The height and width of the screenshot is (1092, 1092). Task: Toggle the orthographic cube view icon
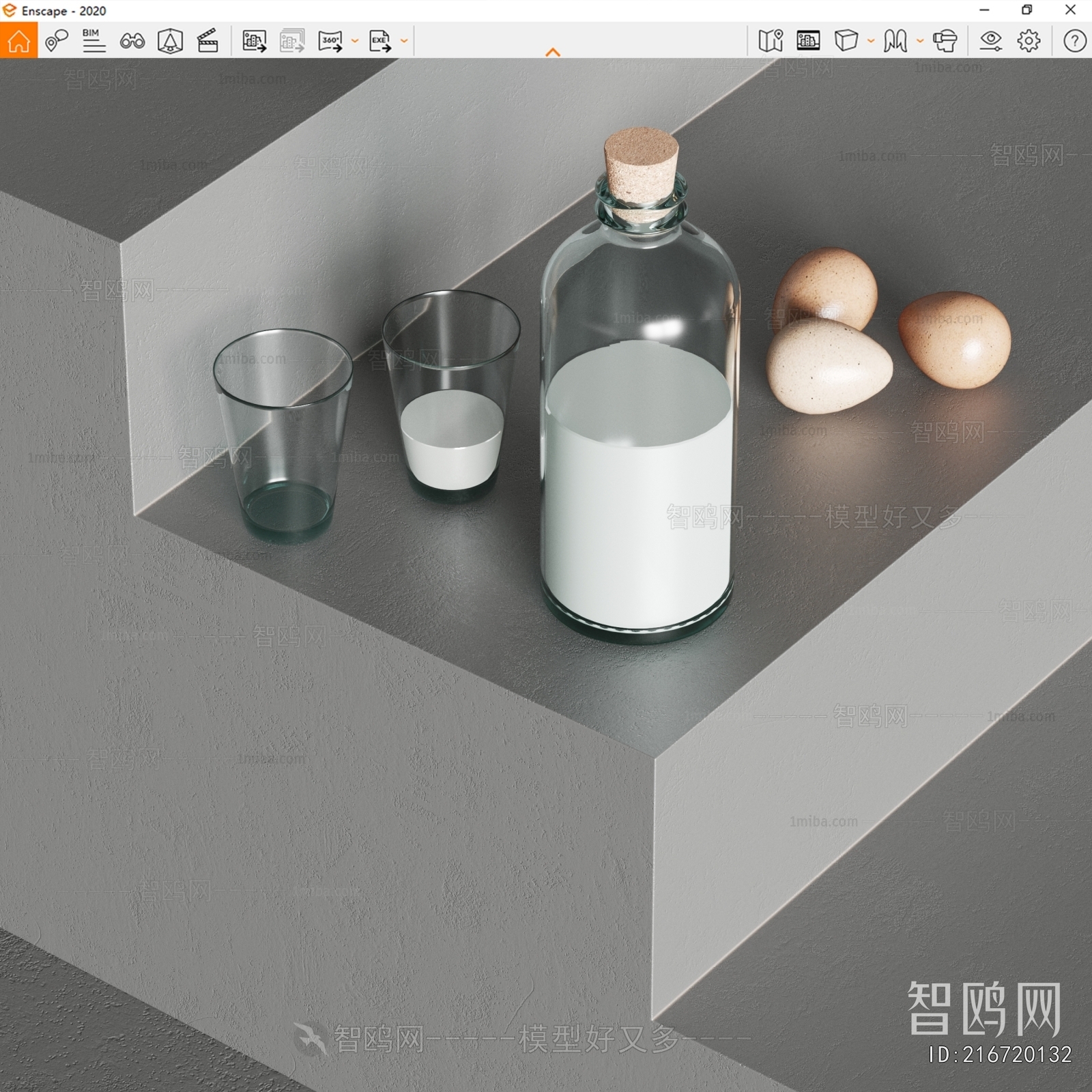(x=846, y=41)
